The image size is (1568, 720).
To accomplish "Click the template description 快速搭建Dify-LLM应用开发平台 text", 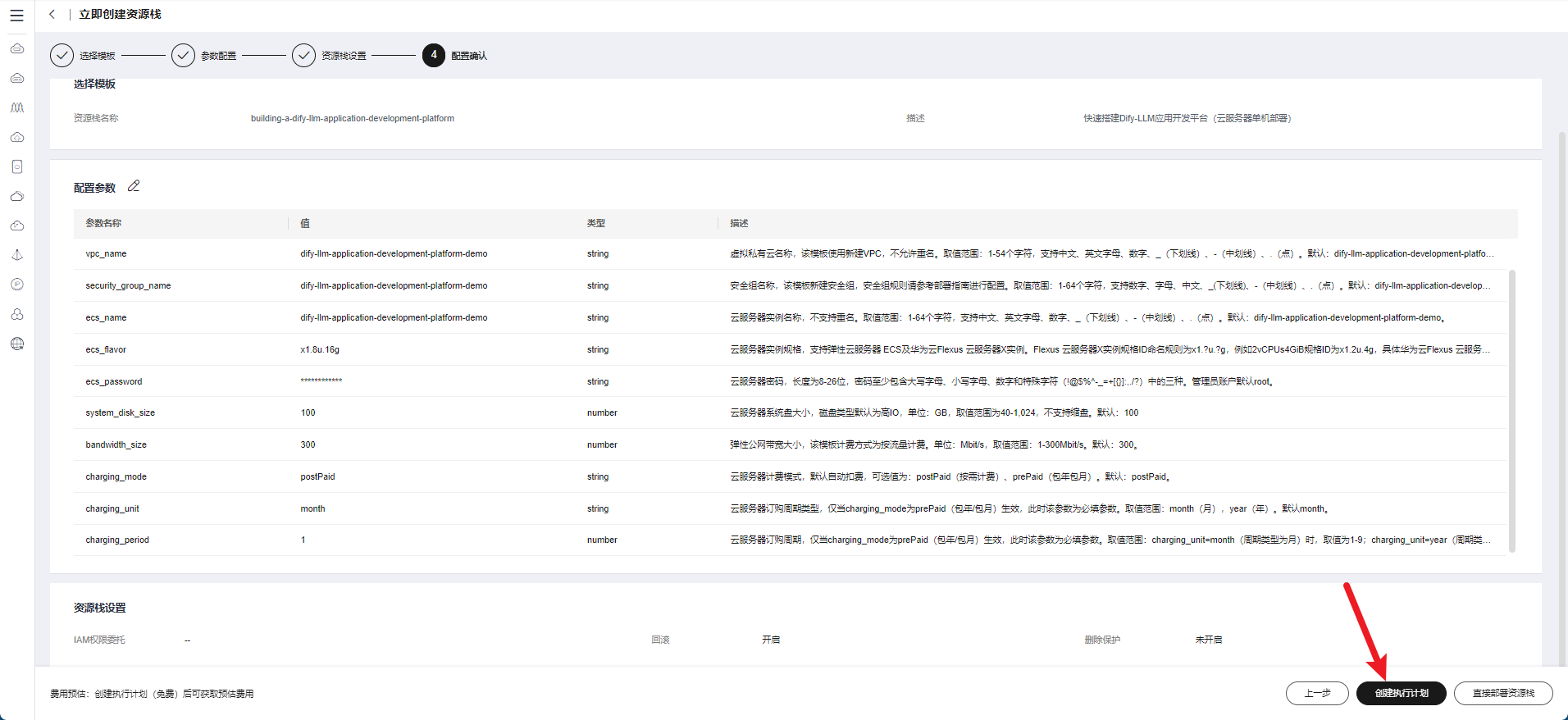I will pos(1187,118).
